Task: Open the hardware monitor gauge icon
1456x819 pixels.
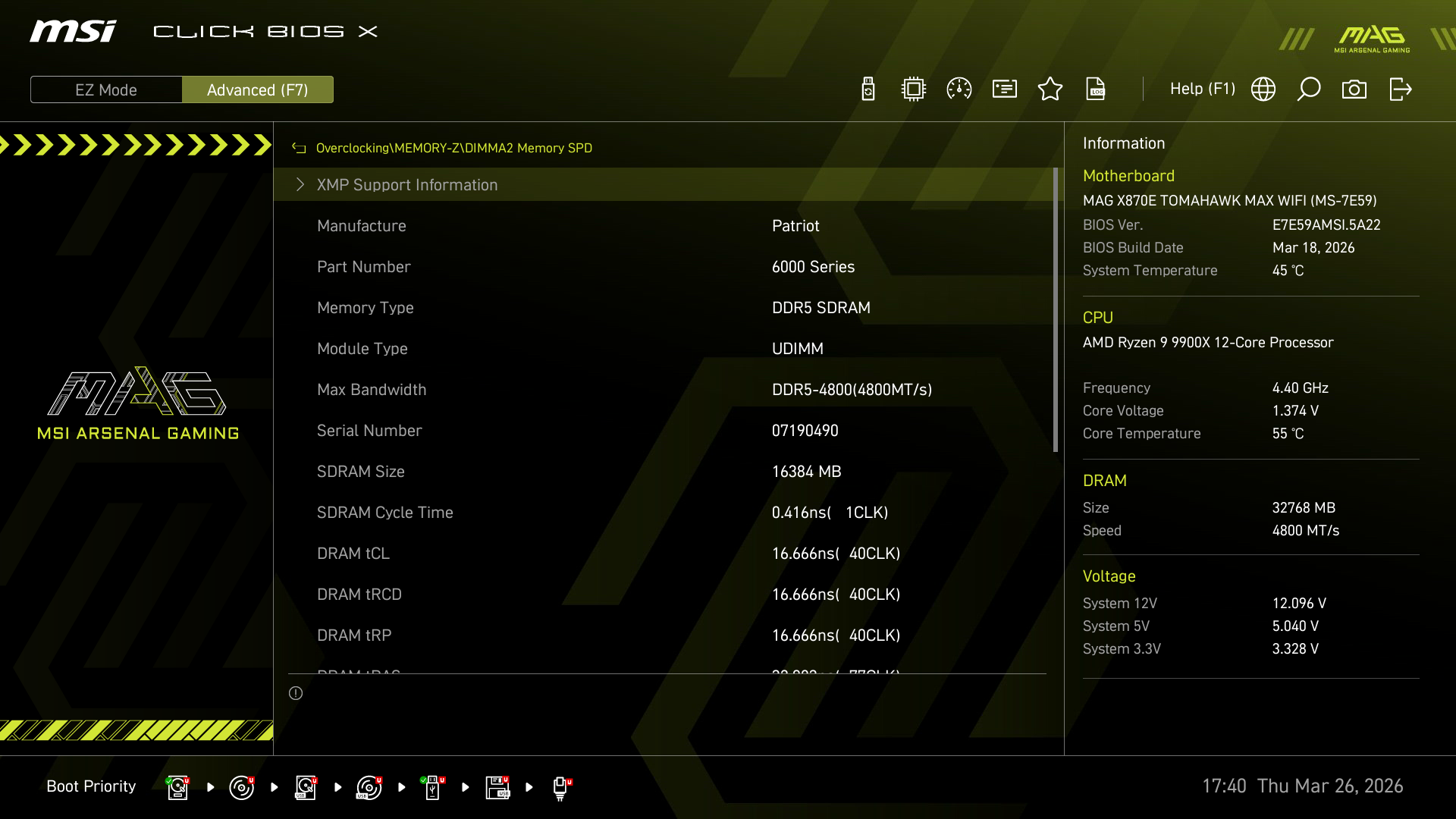Action: 958,89
